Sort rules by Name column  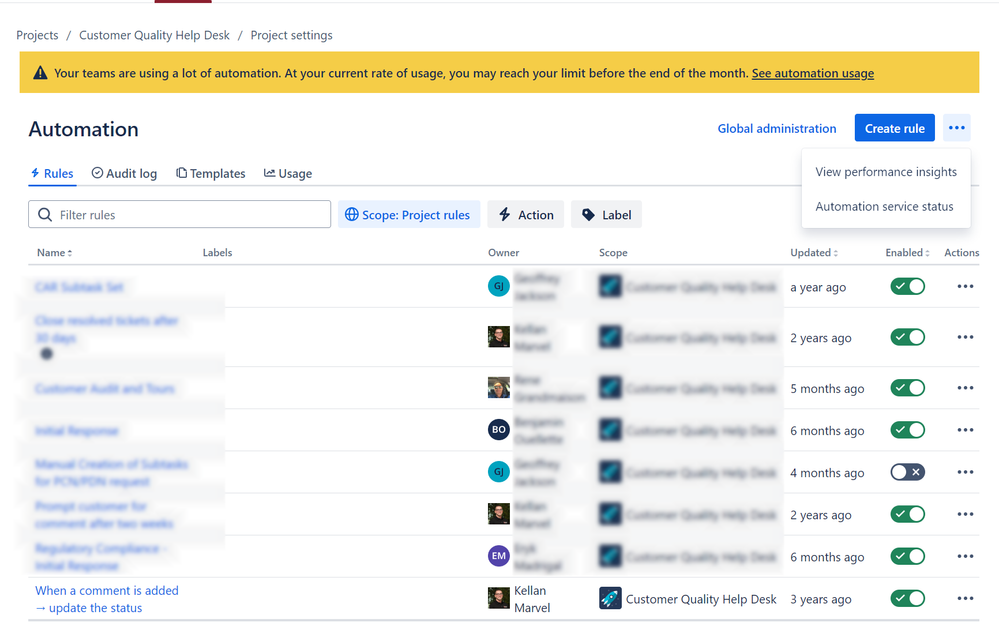[x=54, y=253]
